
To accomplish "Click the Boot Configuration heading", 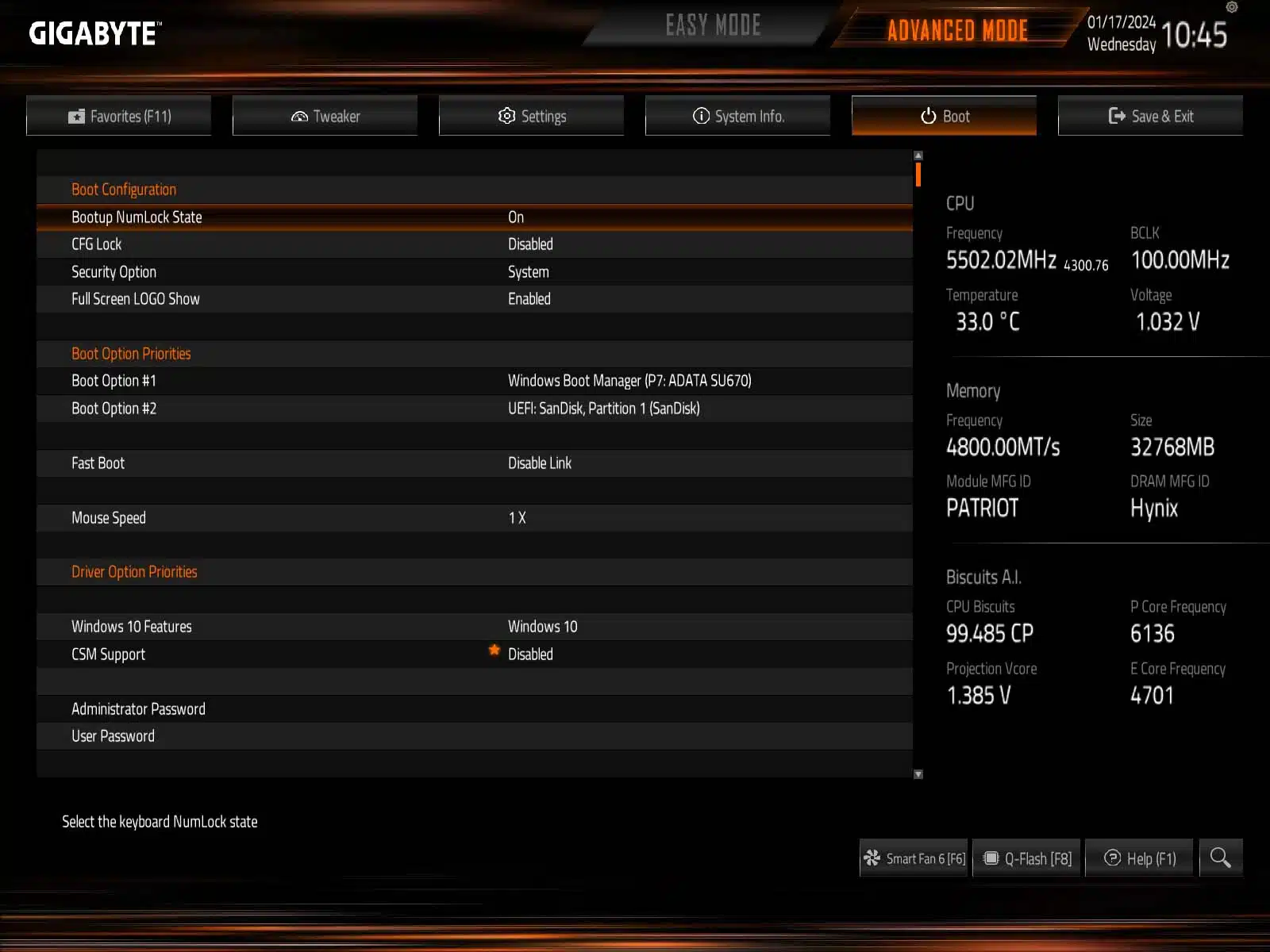I will click(124, 190).
